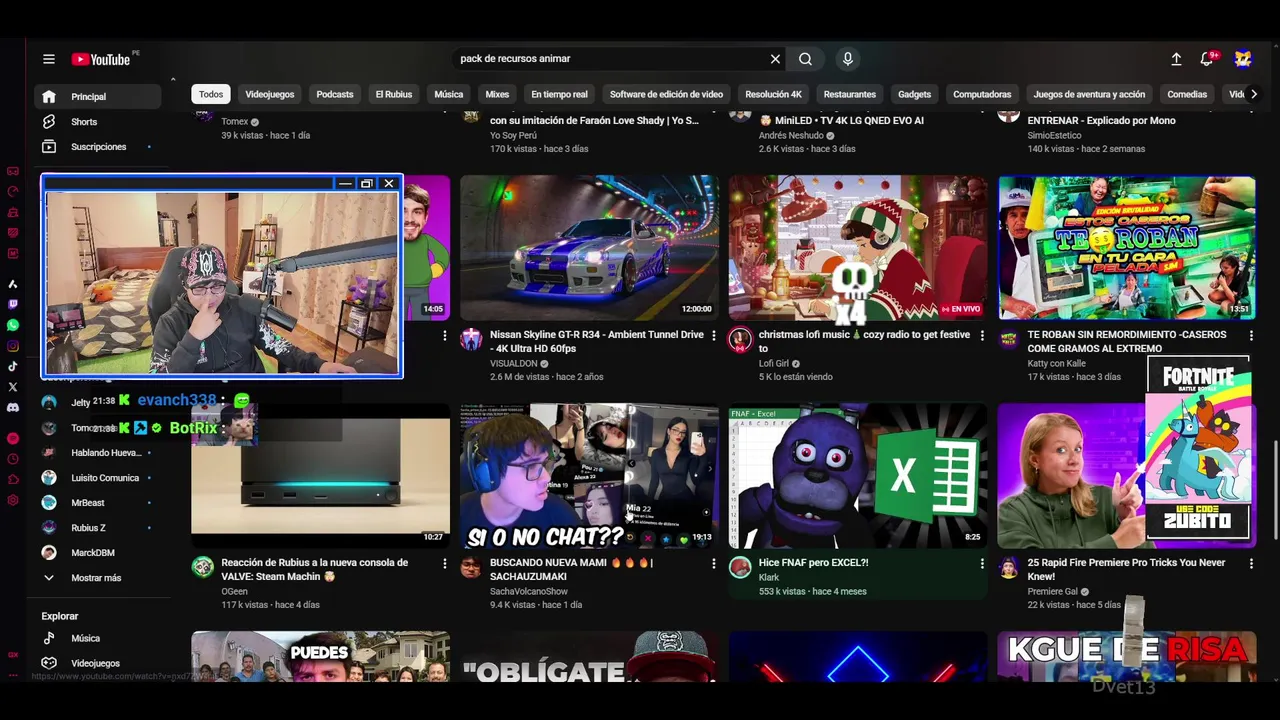Open X in the browser sidebar
This screenshot has width=1280, height=720.
point(13,387)
